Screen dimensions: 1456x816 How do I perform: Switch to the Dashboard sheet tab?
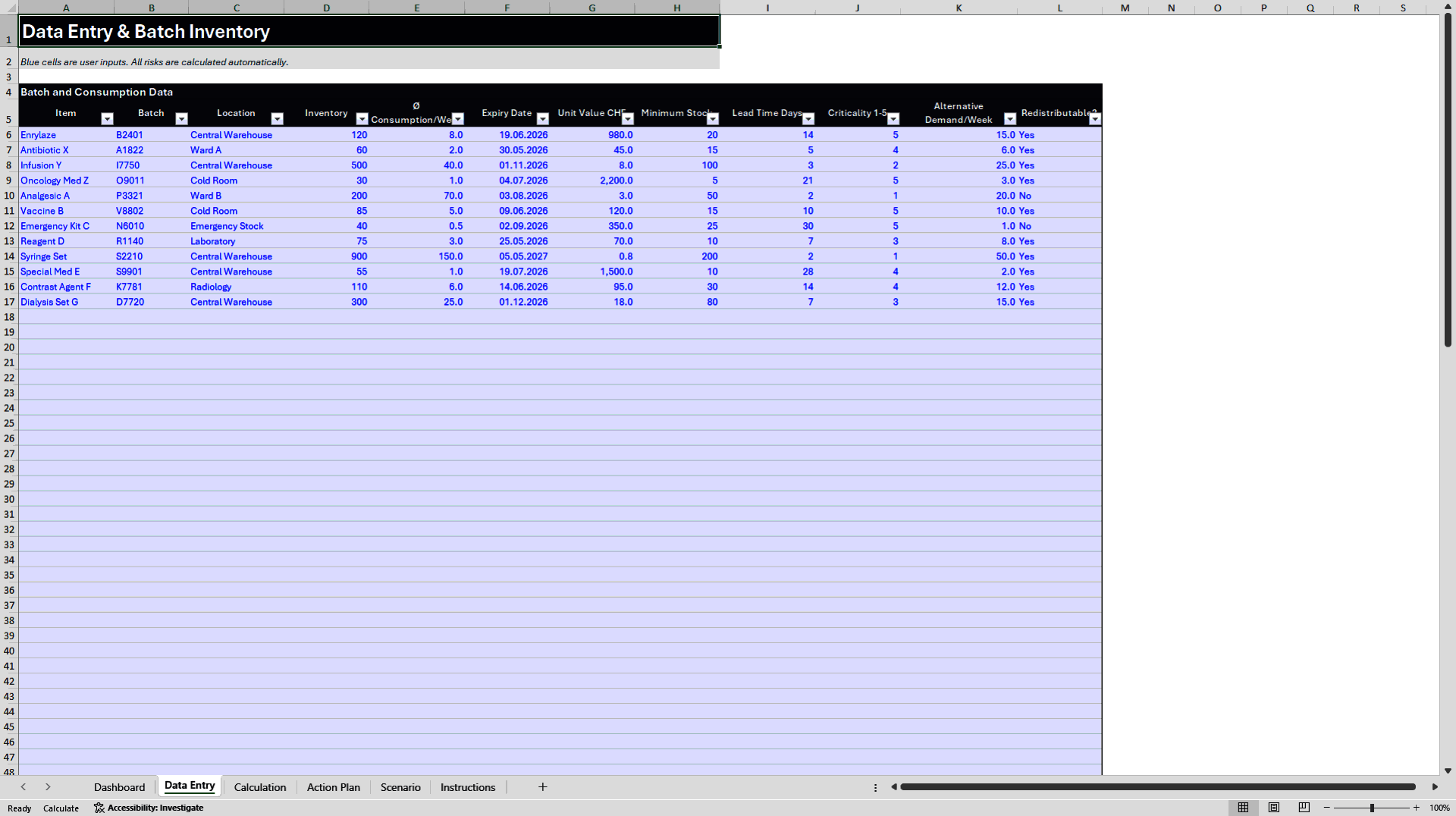pyautogui.click(x=119, y=787)
